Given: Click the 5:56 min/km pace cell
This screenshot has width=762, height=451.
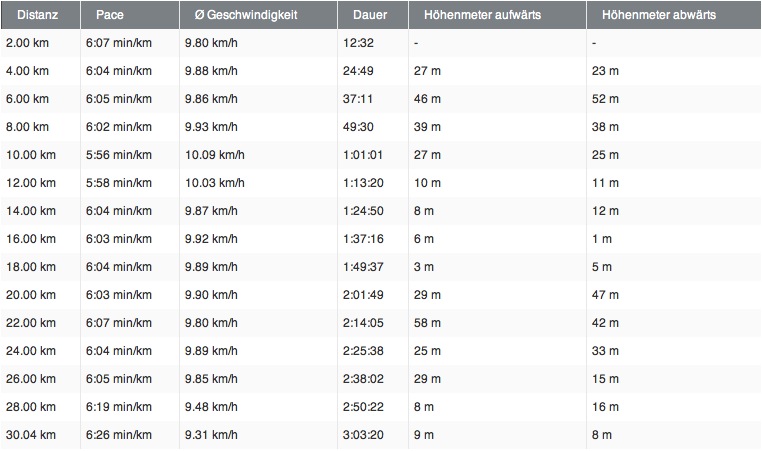Looking at the screenshot, I should (124, 155).
